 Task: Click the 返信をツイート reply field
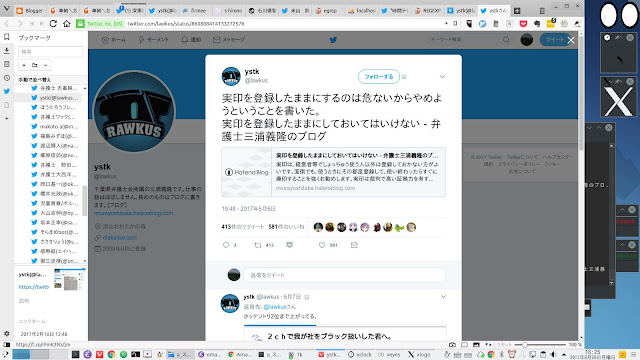coord(344,275)
